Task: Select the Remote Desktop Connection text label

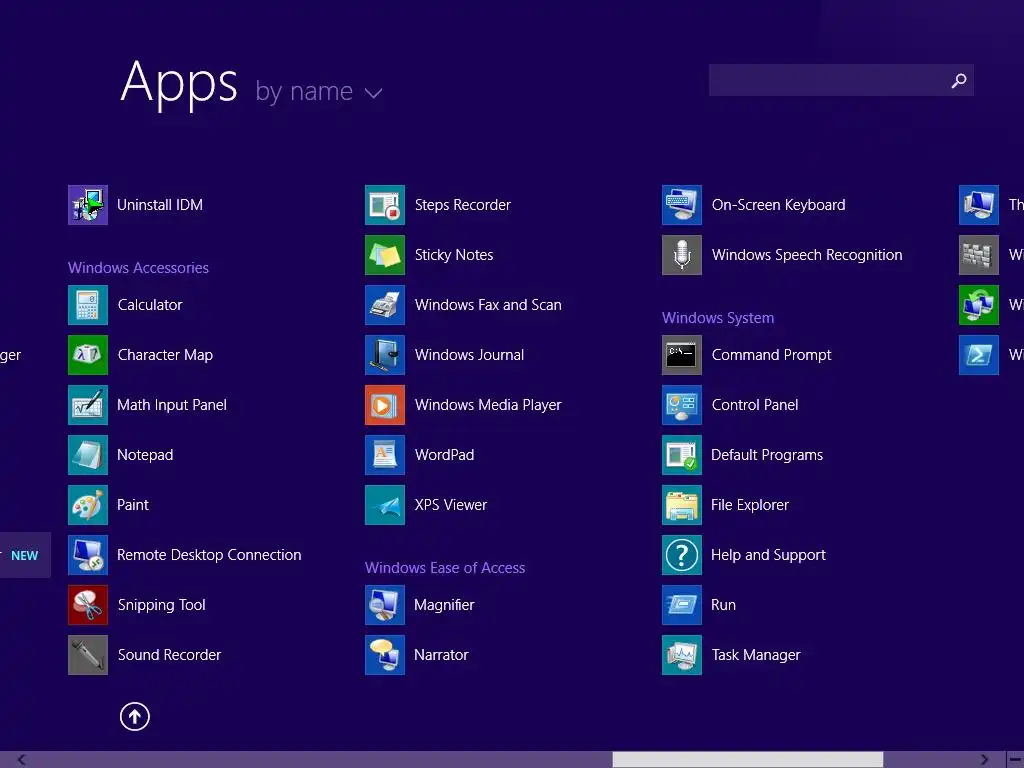Action: [209, 555]
